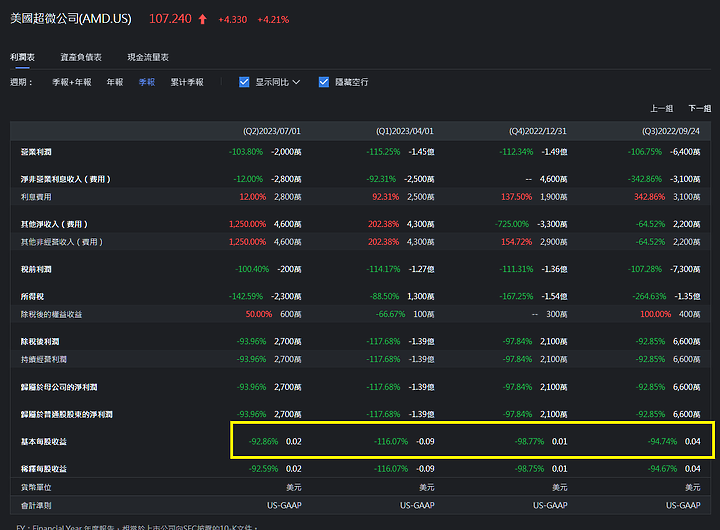Open the 資產負債表 tab
Viewport: 720px width, 530px height.
[81, 57]
